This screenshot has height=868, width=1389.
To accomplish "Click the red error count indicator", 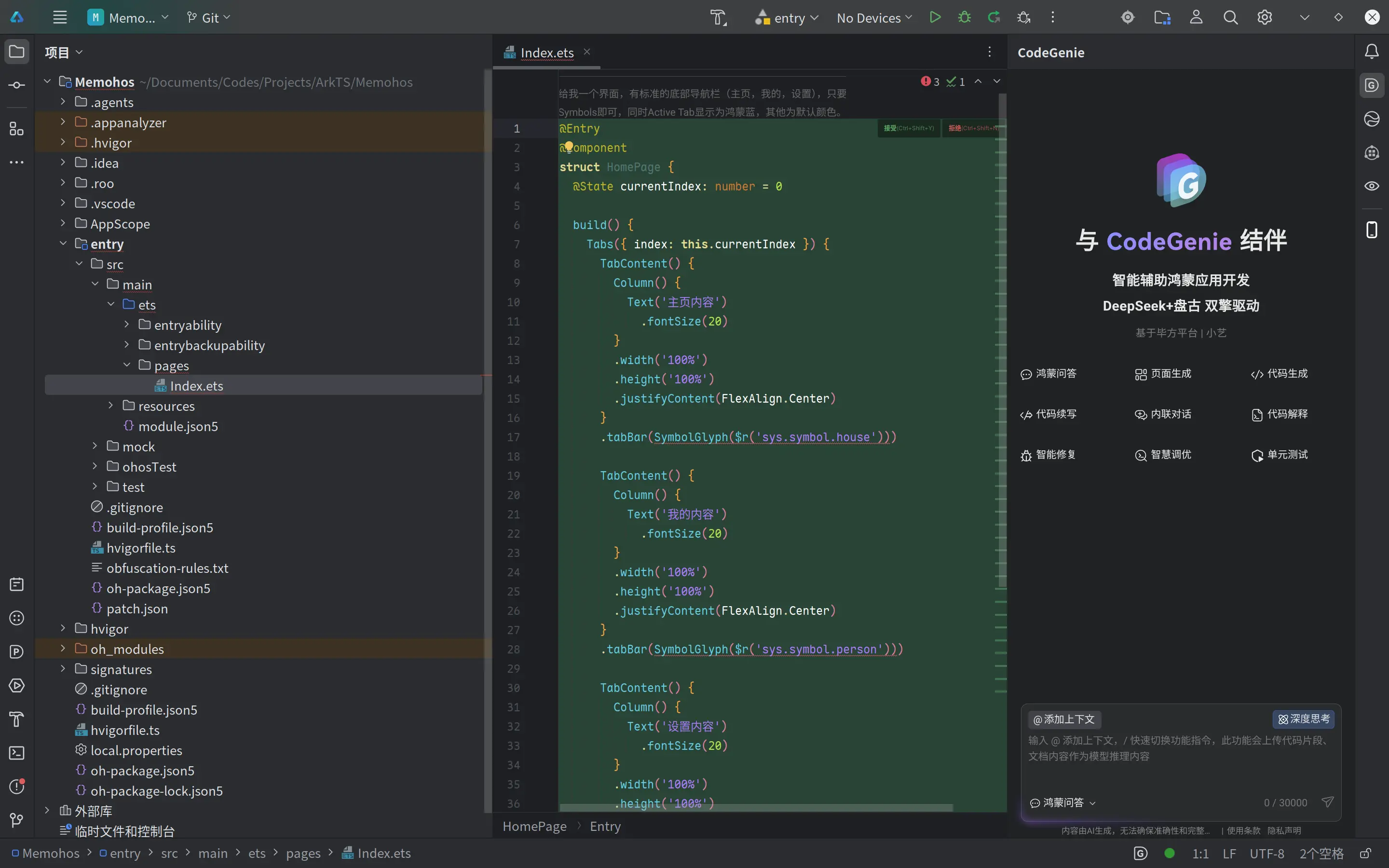I will [x=930, y=81].
